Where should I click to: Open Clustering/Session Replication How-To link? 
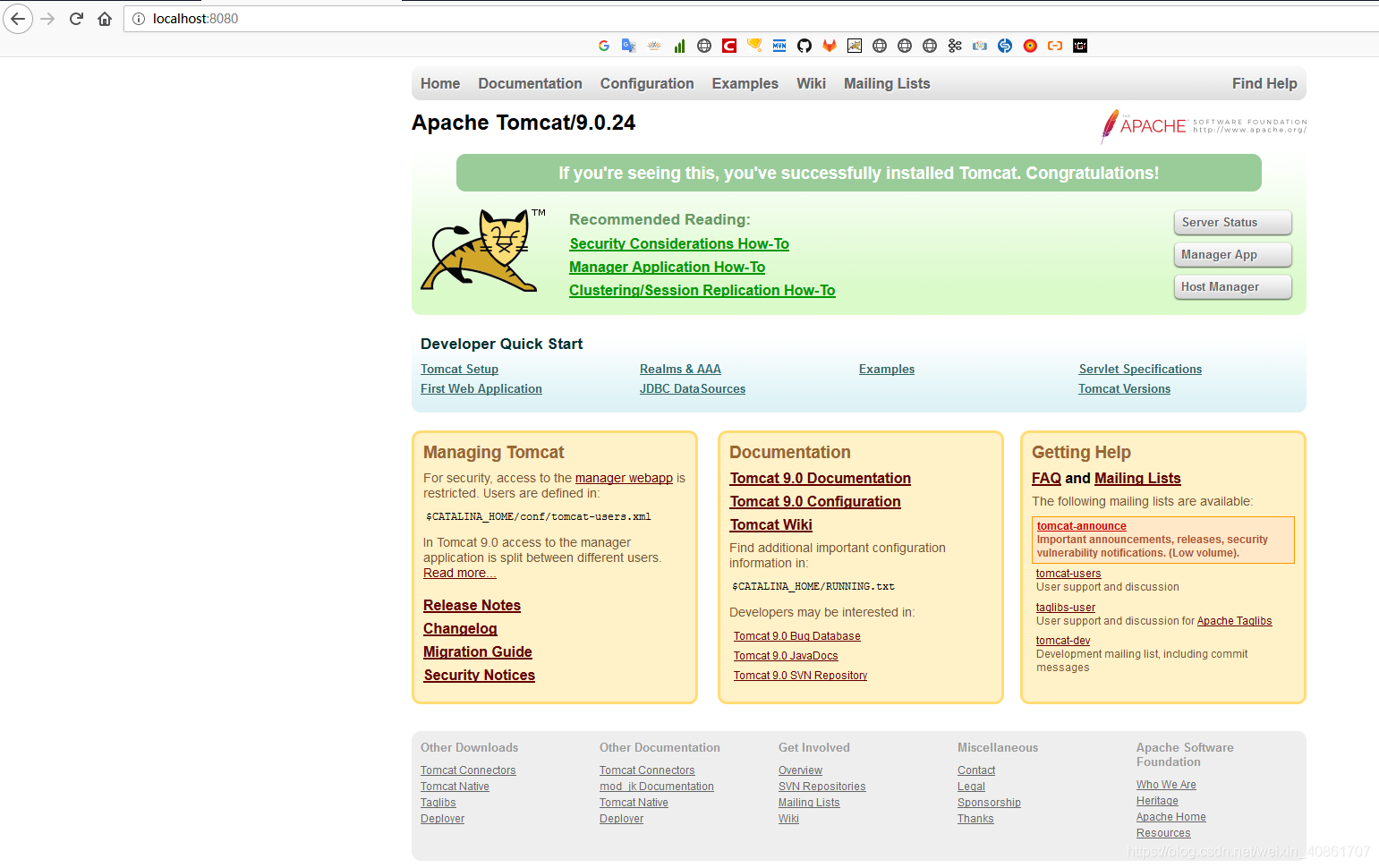(702, 290)
